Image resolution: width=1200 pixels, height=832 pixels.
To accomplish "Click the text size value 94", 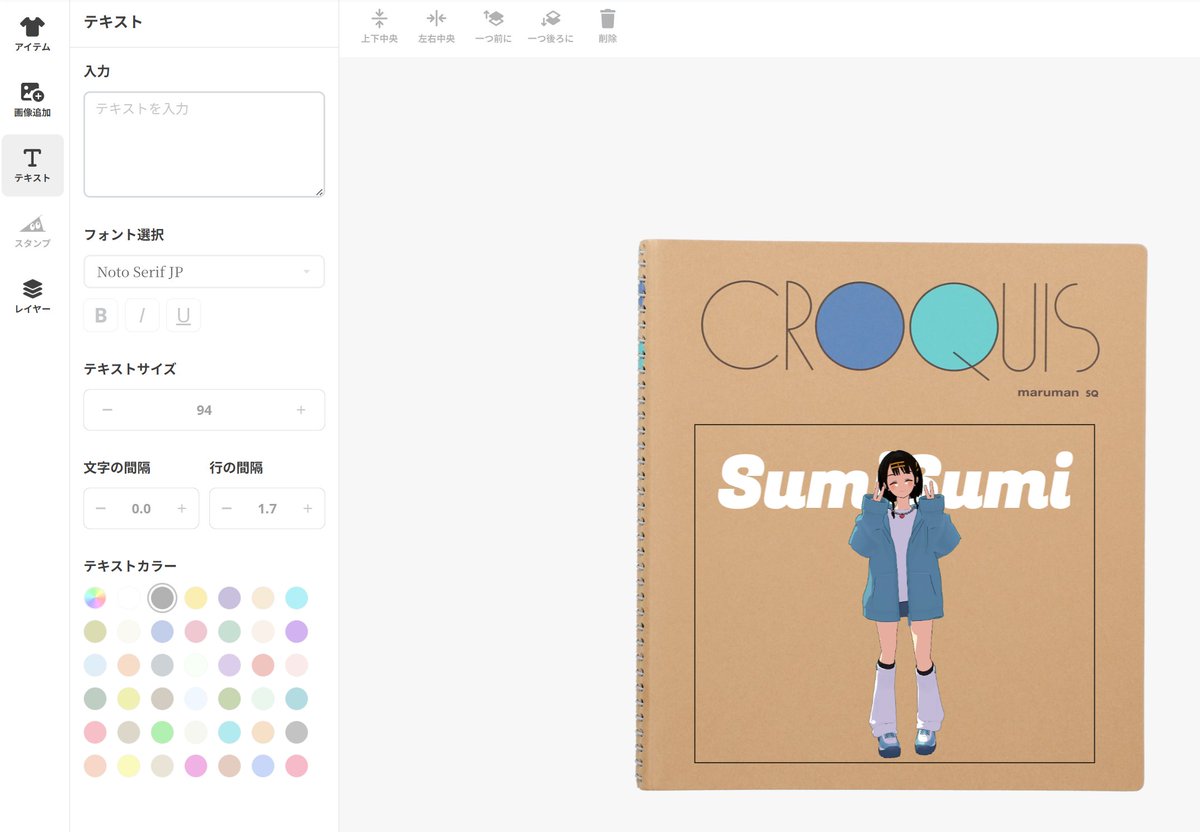I will click(204, 410).
